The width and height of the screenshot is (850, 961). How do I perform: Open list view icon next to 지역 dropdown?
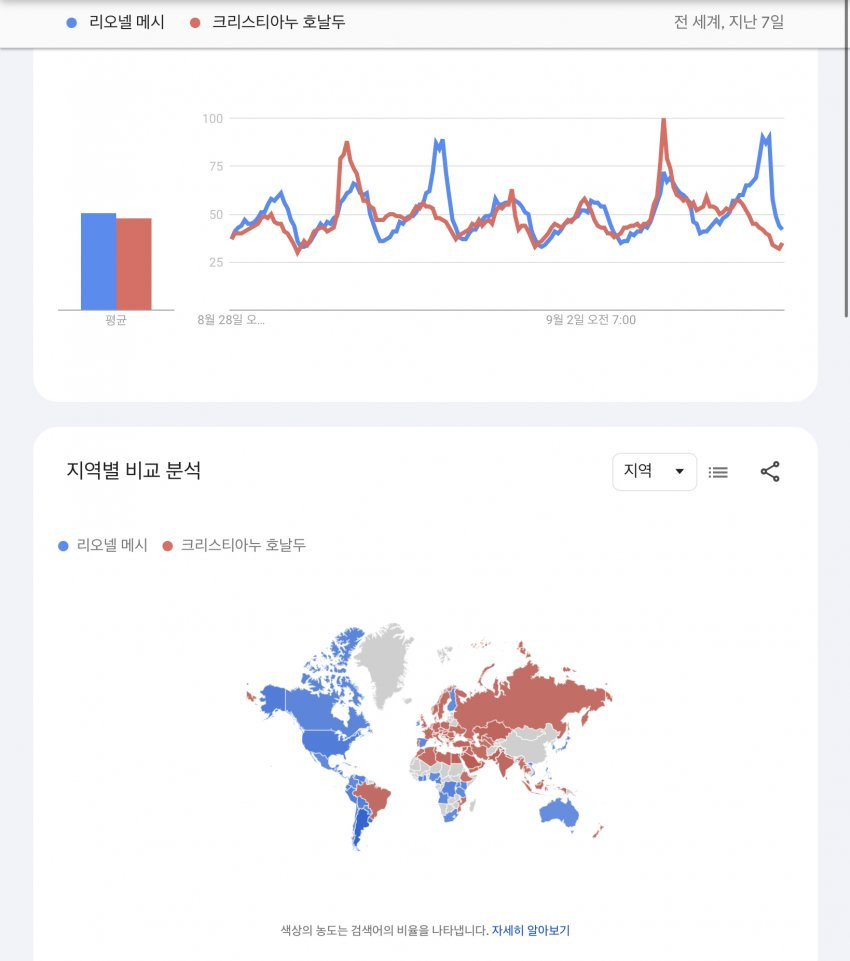point(718,472)
